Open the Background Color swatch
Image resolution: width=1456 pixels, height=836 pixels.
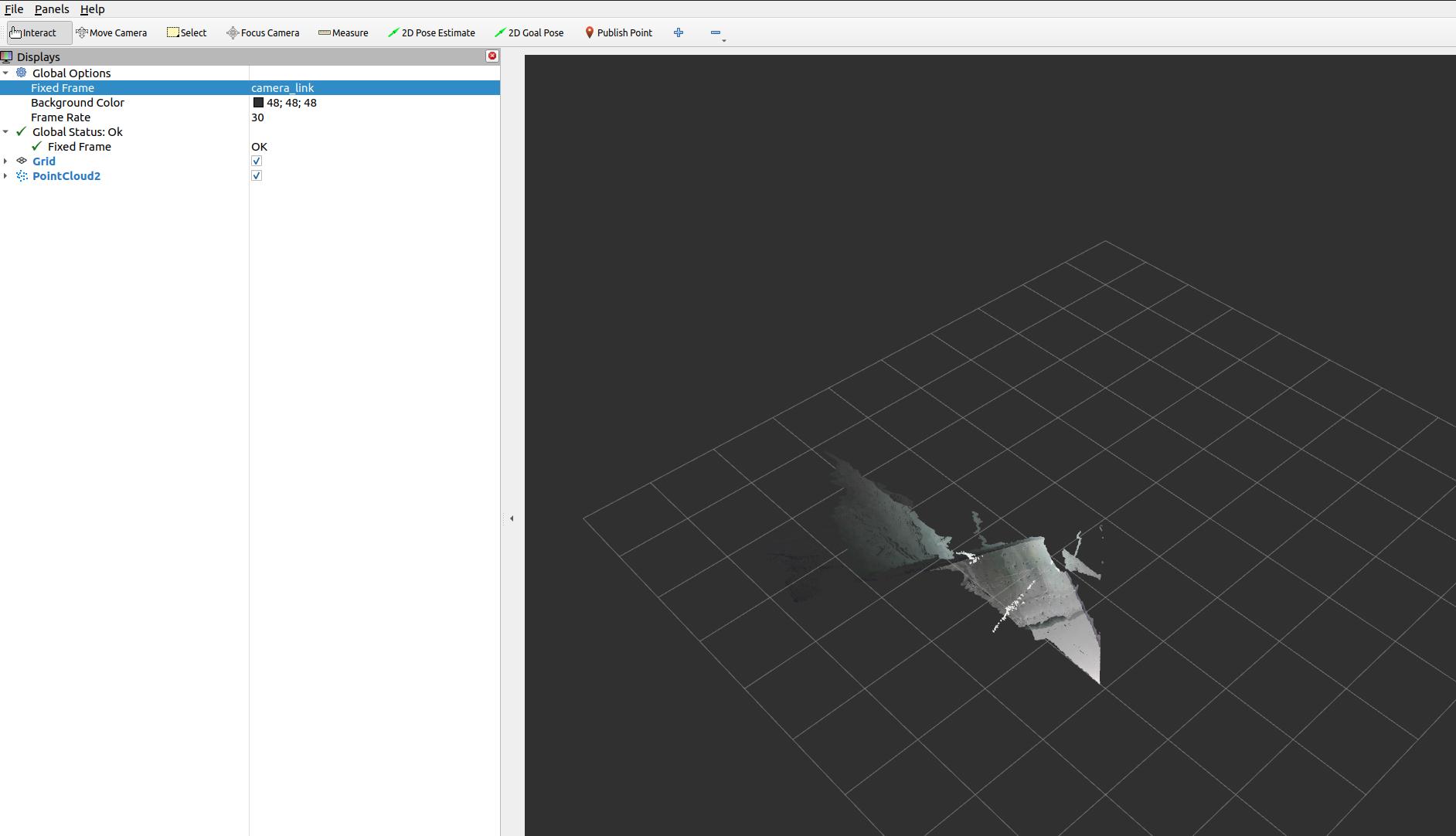point(258,102)
